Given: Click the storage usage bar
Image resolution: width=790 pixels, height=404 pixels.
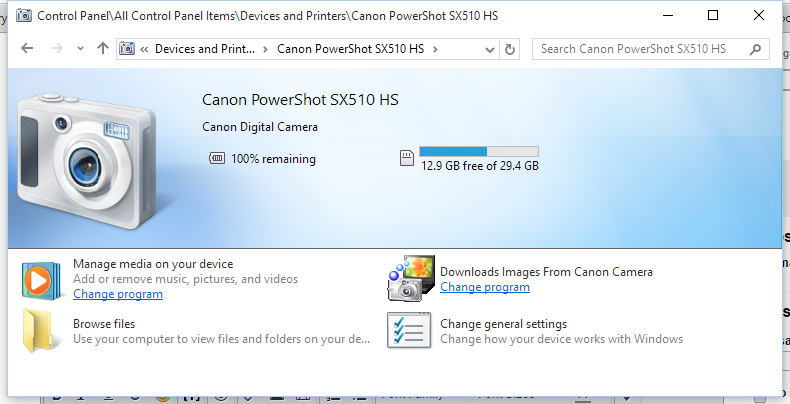Looking at the screenshot, I should (x=479, y=151).
